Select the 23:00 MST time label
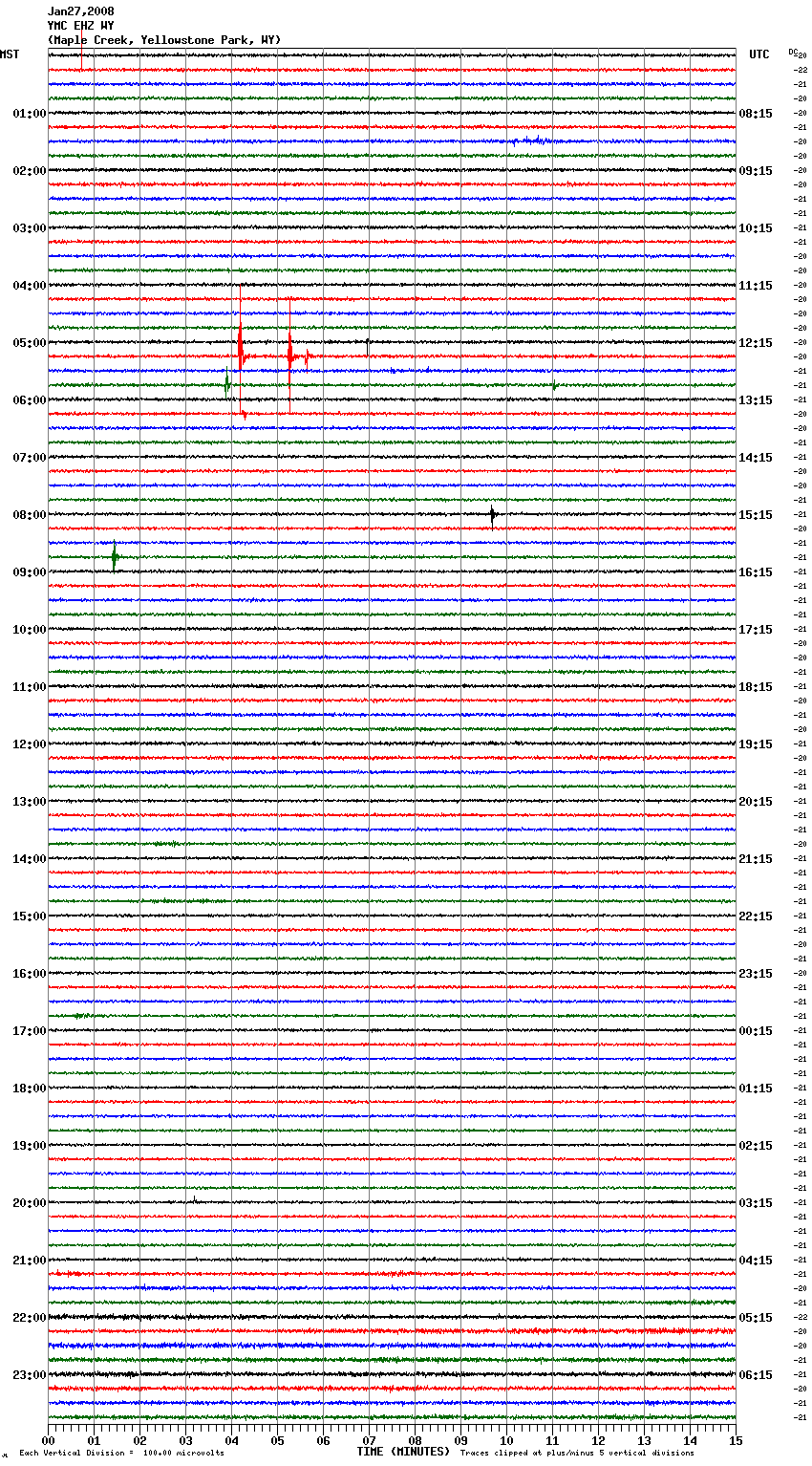This screenshot has width=812, height=1466. (x=30, y=1375)
